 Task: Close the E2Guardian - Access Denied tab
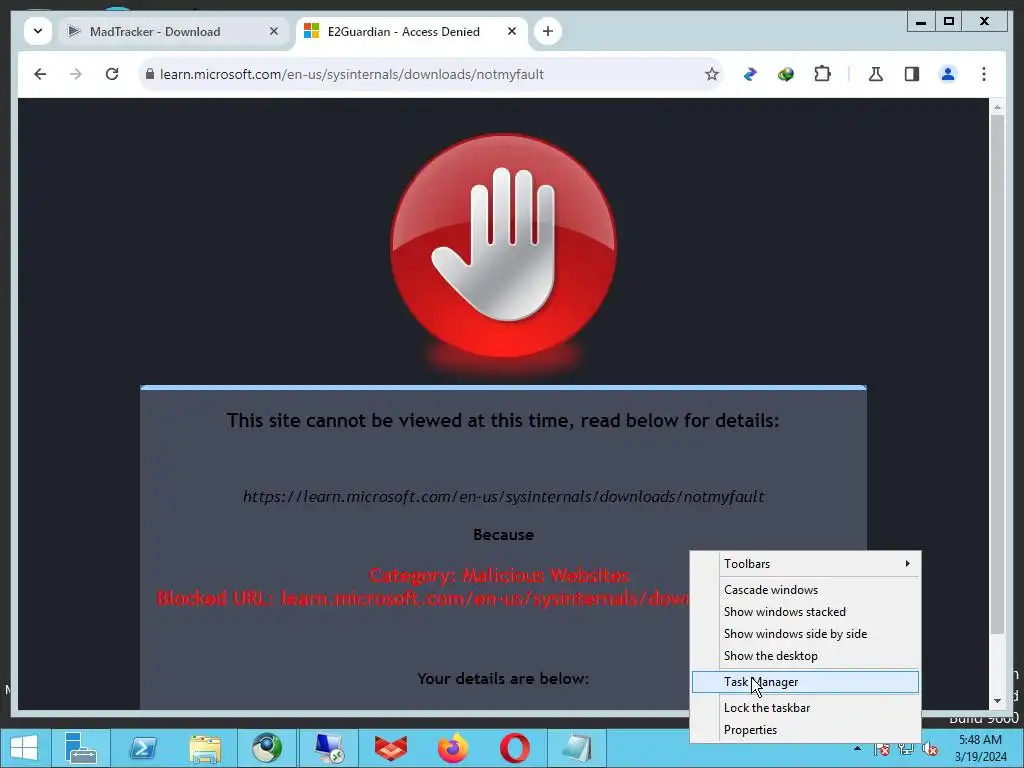512,31
